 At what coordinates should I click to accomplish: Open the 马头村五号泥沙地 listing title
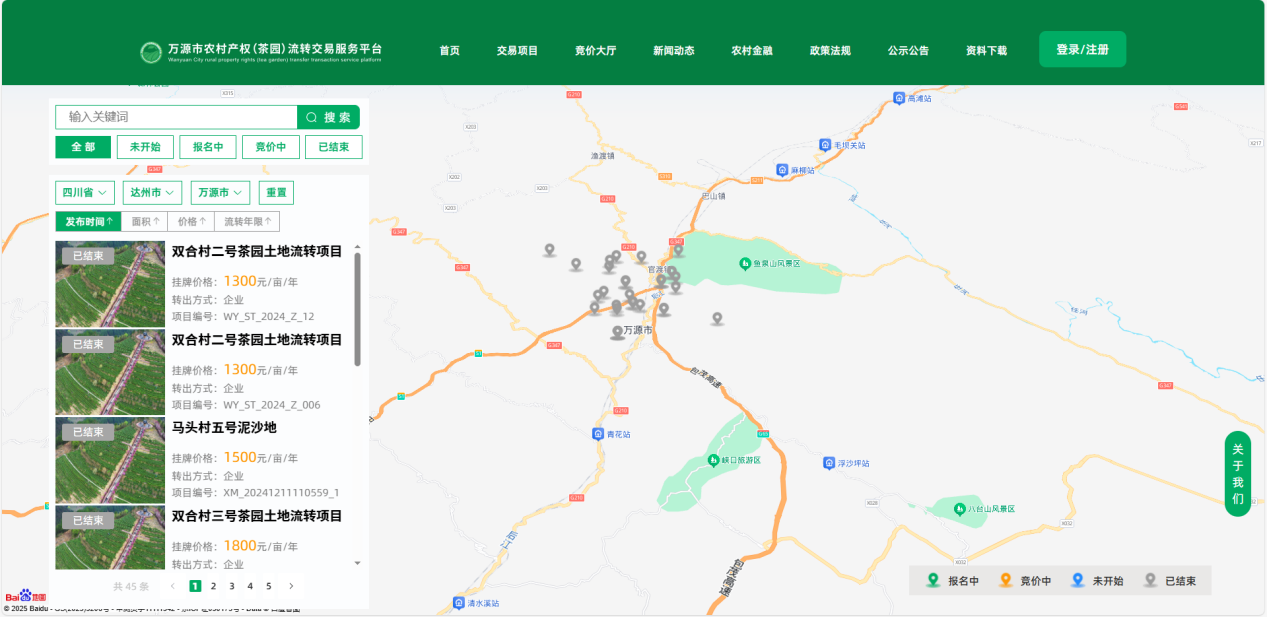[x=224, y=428]
